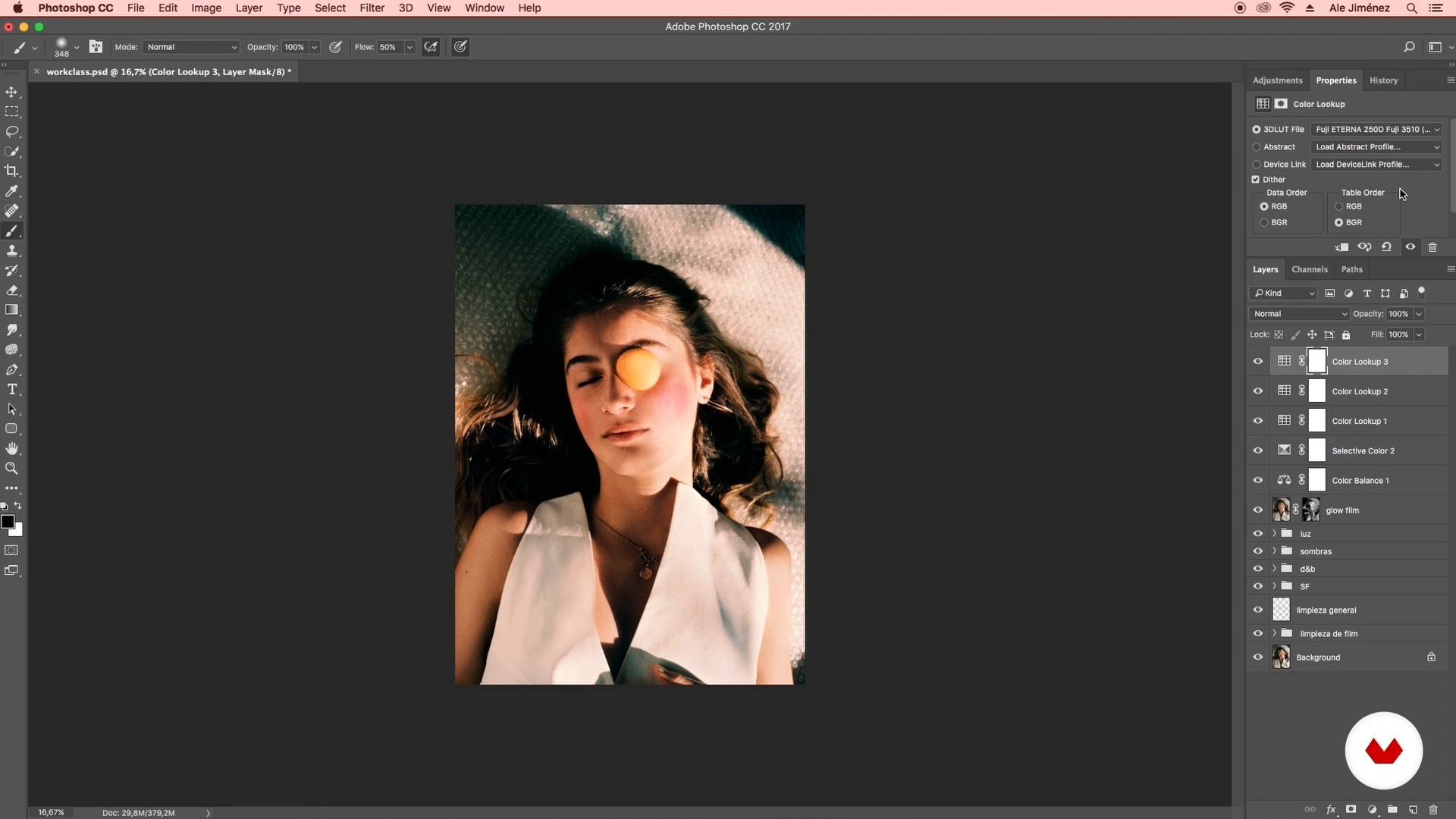Select the Move tool
The image size is (1456, 819).
coord(11,92)
